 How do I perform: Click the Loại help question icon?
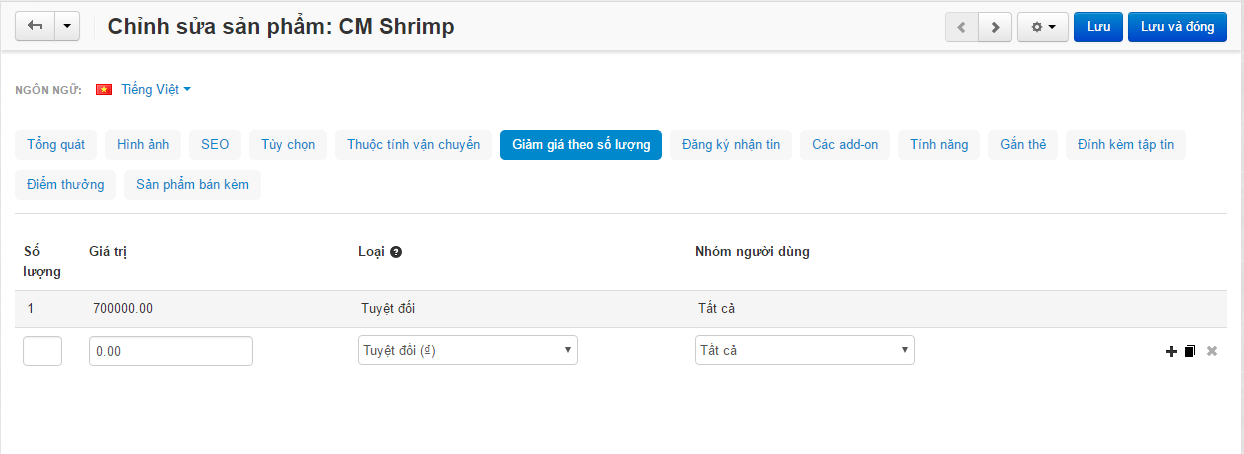click(396, 252)
